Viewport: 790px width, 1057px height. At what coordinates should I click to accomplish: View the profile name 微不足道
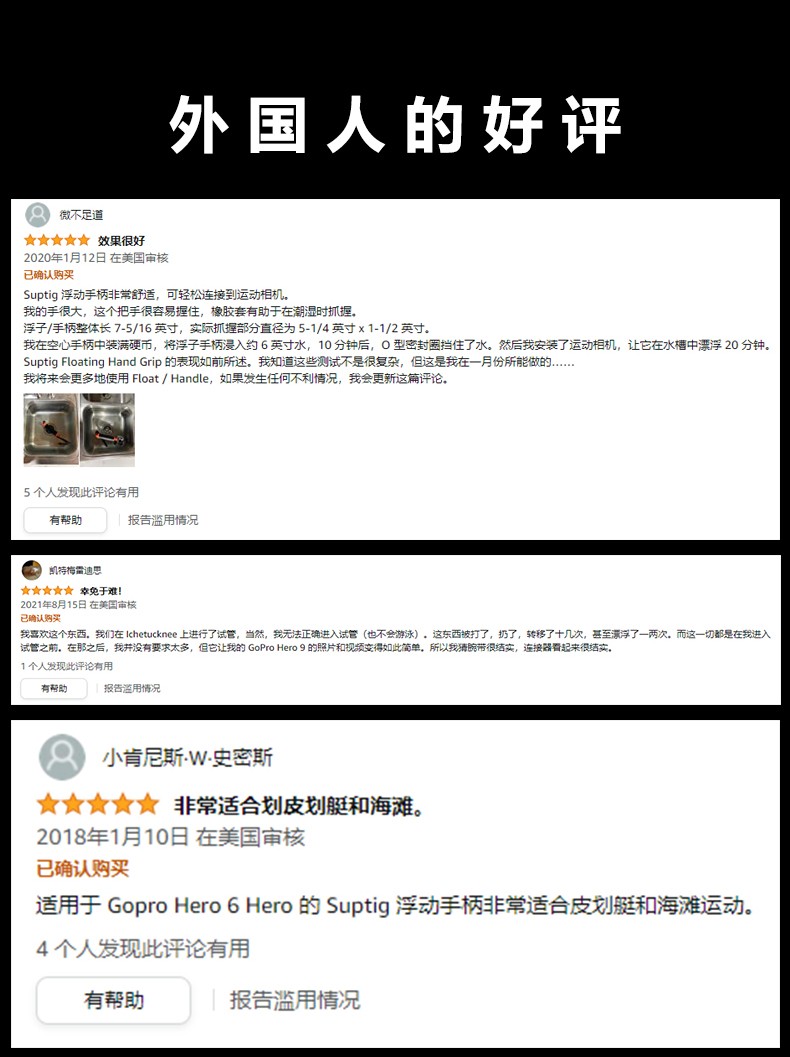[x=82, y=215]
